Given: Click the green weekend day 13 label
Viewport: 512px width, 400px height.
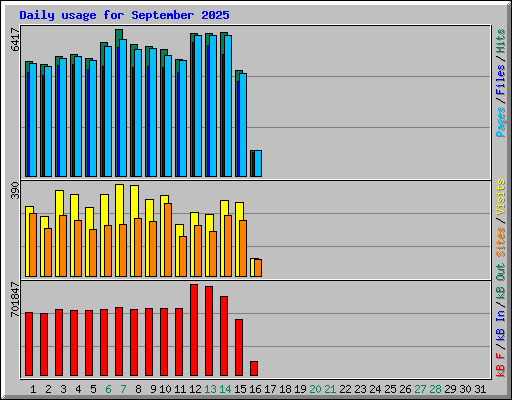Looking at the screenshot, I should (x=210, y=389).
